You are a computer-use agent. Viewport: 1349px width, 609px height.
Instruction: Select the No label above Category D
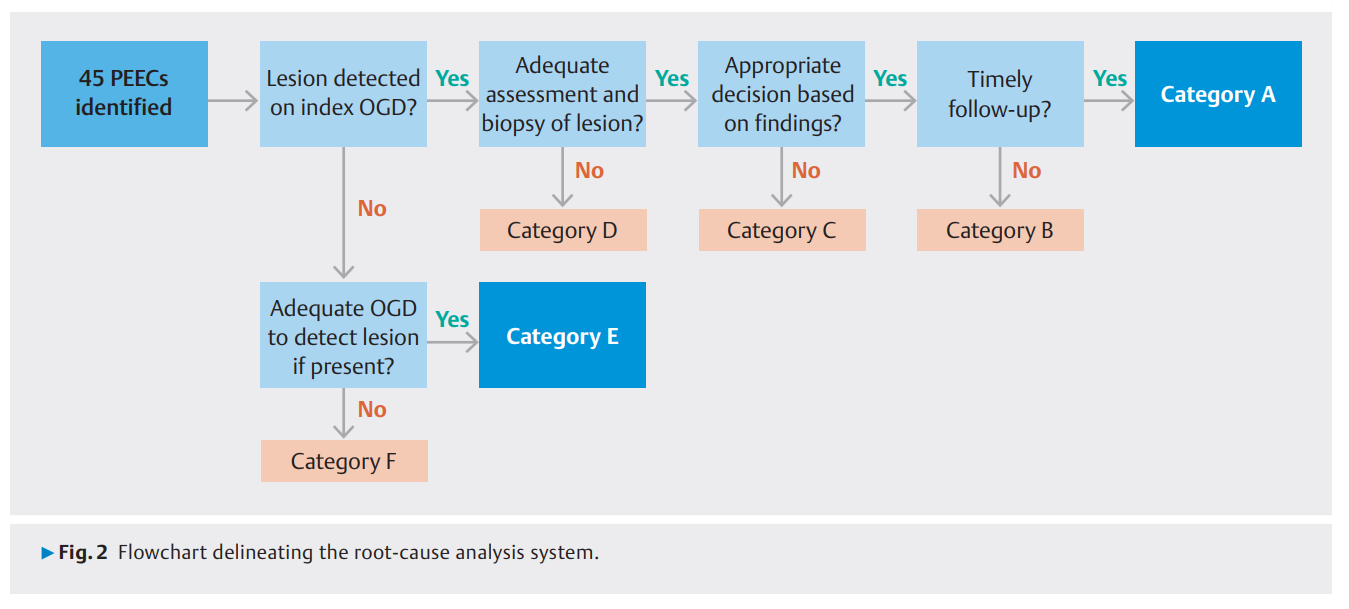[589, 171]
